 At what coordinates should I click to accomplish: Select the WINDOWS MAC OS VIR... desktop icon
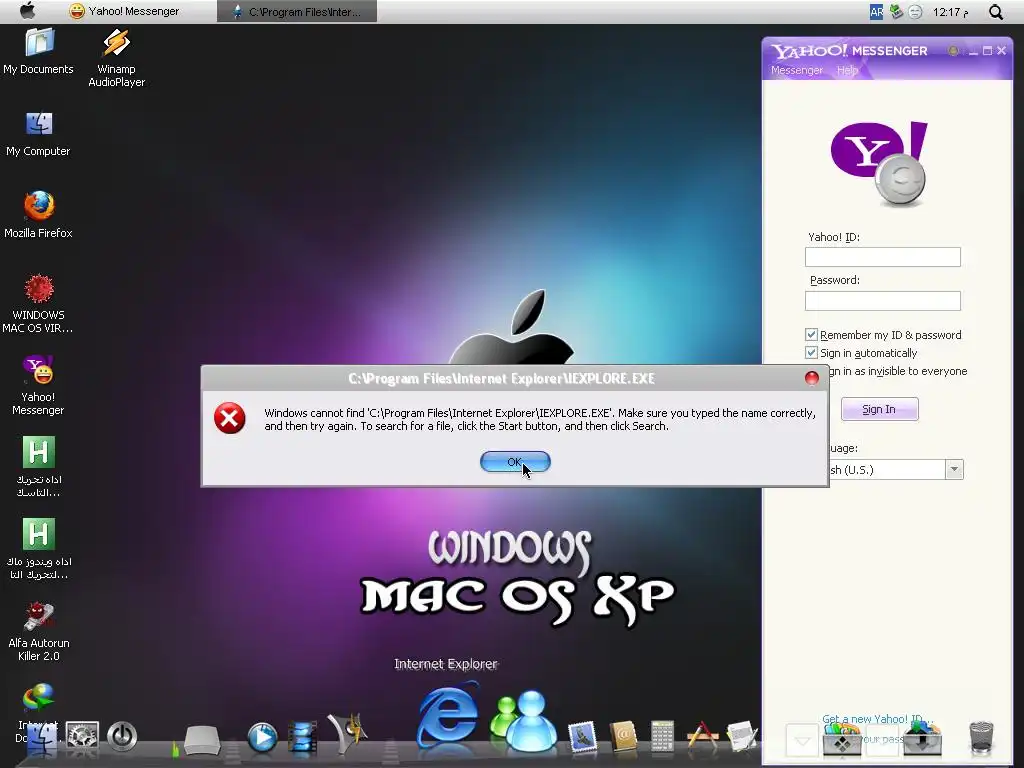(x=39, y=304)
